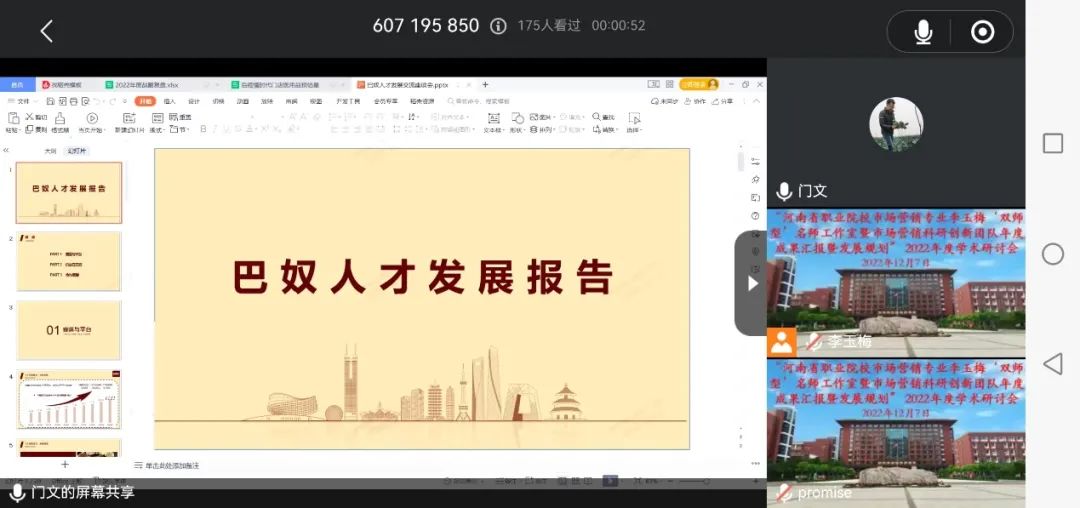Toggle the meeting recording button
This screenshot has height=508, width=1080.
(x=983, y=32)
